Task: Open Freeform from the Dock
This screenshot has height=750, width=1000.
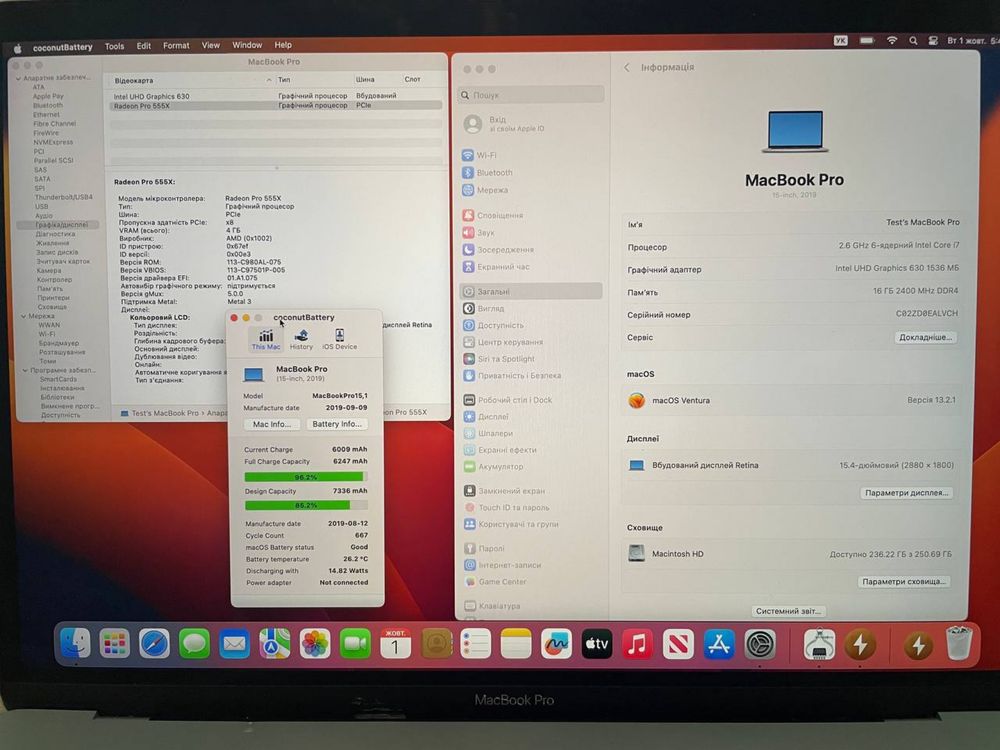Action: 556,644
